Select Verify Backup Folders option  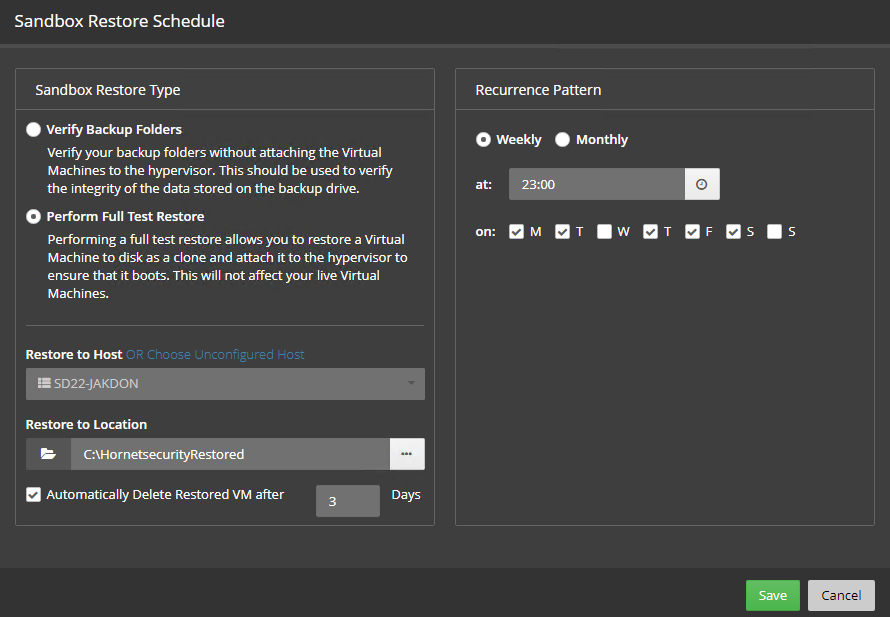point(34,130)
